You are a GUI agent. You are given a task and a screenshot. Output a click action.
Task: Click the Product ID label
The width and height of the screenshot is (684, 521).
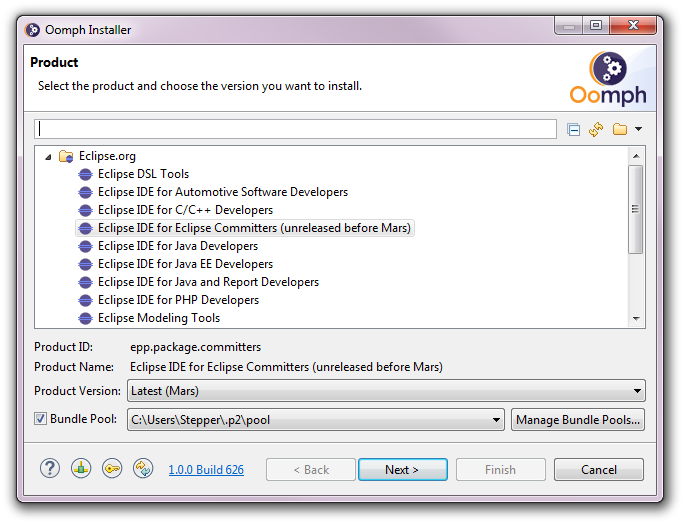pyautogui.click(x=63, y=347)
